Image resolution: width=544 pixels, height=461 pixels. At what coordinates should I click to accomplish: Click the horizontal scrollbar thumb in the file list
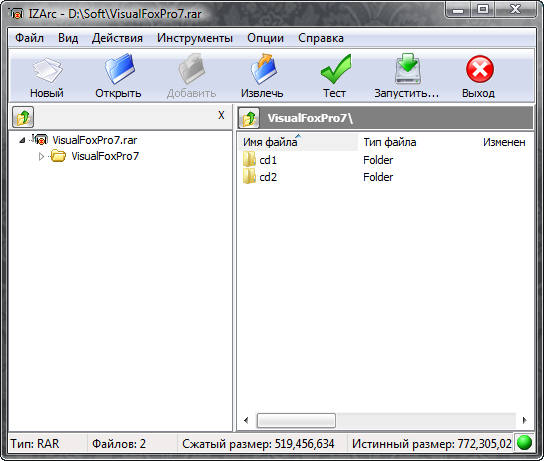point(296,420)
